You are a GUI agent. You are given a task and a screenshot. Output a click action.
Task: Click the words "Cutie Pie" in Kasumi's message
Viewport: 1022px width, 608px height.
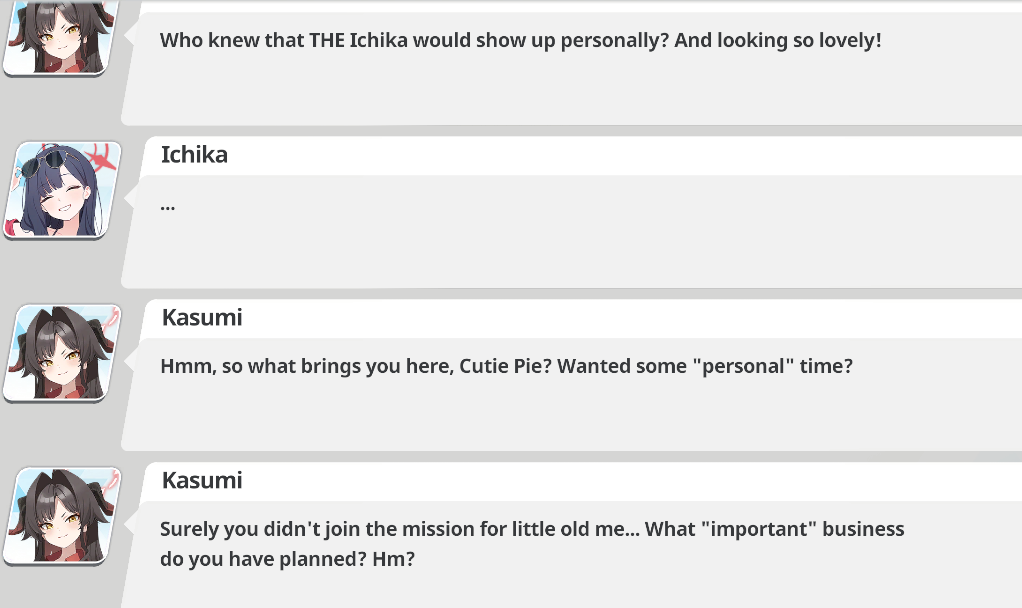(x=504, y=366)
